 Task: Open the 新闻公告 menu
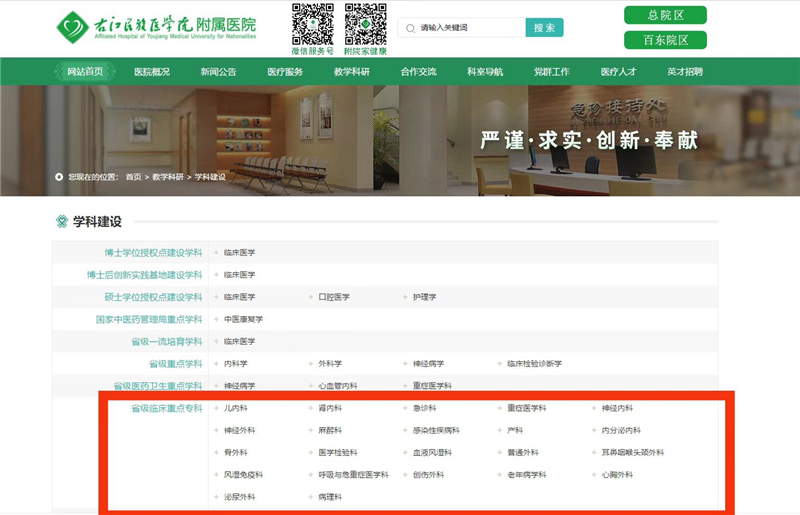pos(218,72)
